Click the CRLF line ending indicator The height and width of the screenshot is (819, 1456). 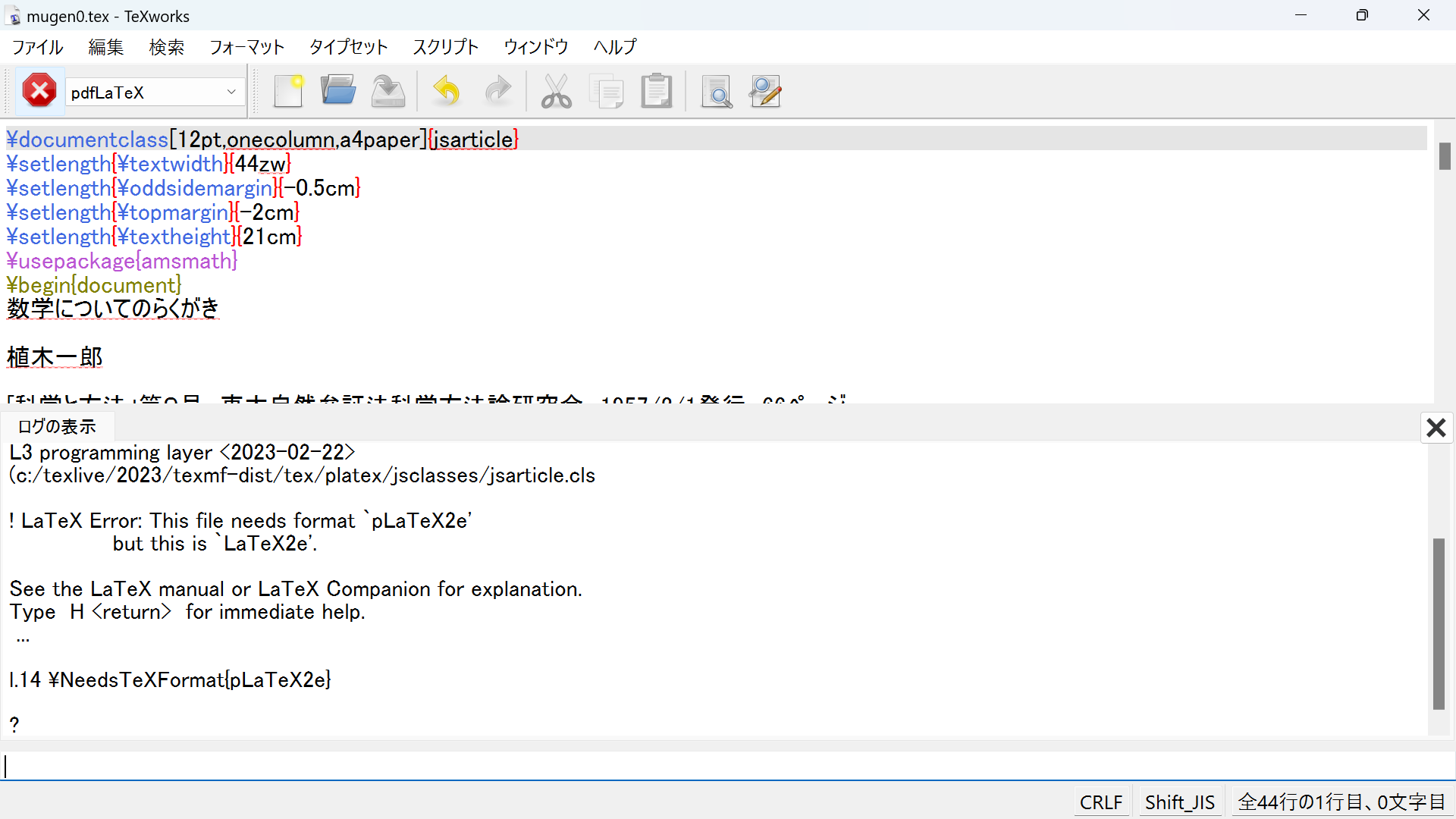click(x=1101, y=802)
